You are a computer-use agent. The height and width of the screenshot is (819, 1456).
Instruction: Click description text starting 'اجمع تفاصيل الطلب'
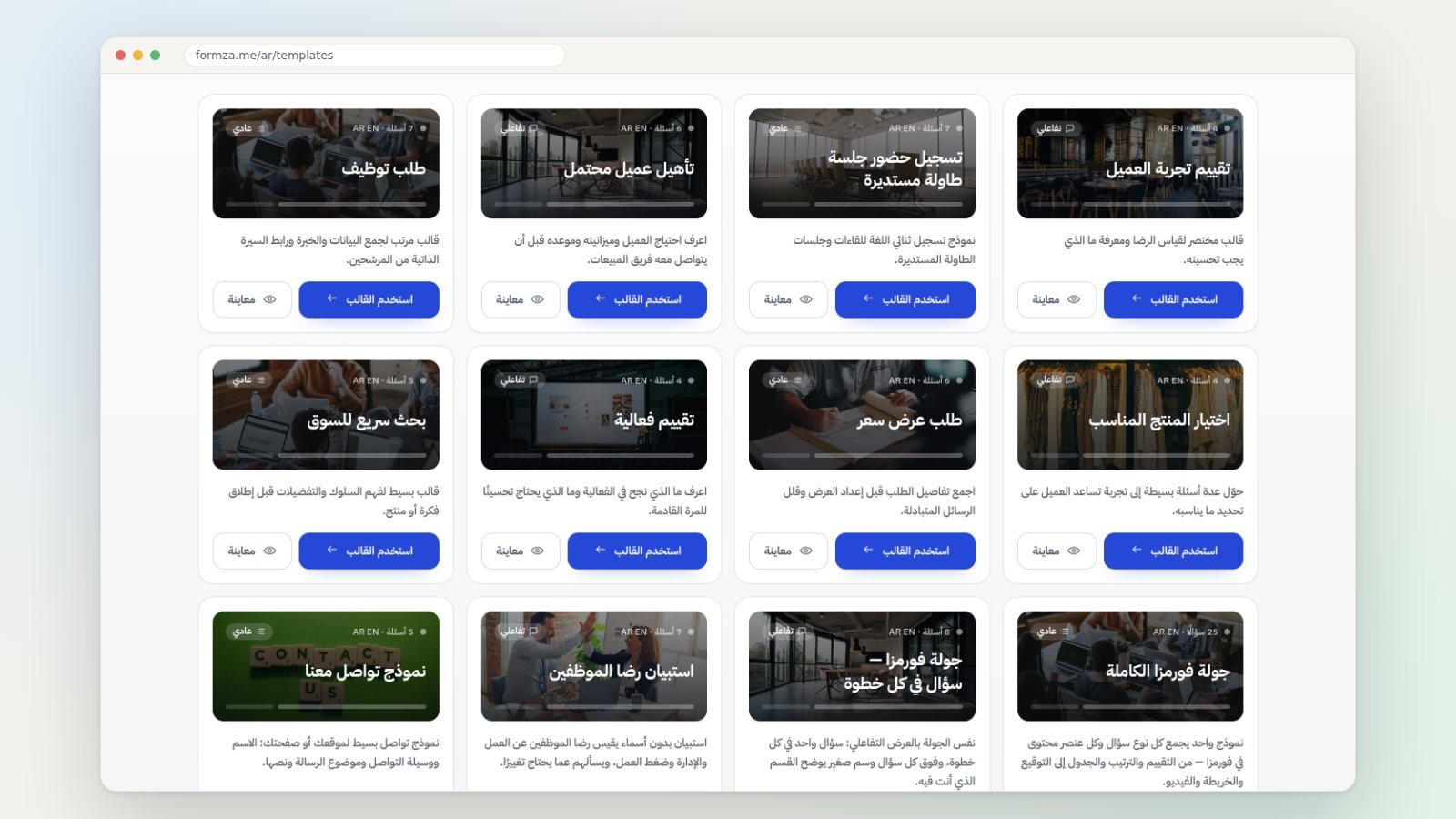pyautogui.click(x=879, y=500)
